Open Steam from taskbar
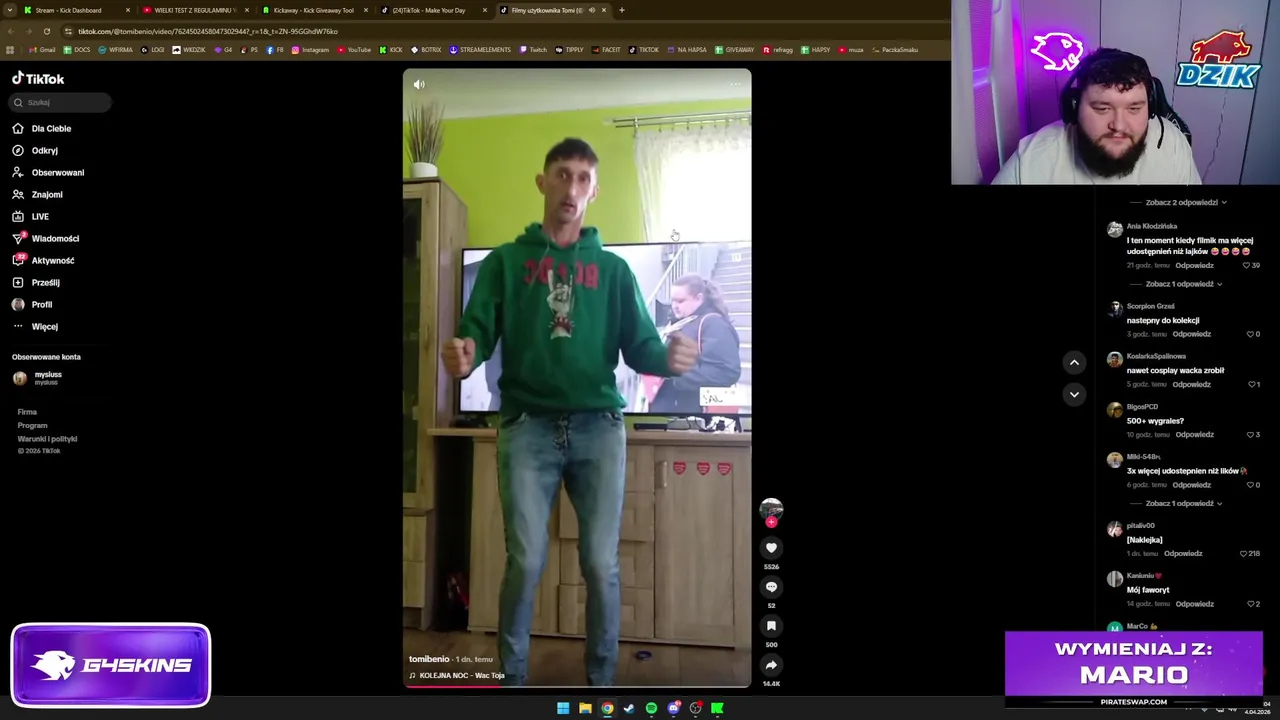 pos(629,708)
